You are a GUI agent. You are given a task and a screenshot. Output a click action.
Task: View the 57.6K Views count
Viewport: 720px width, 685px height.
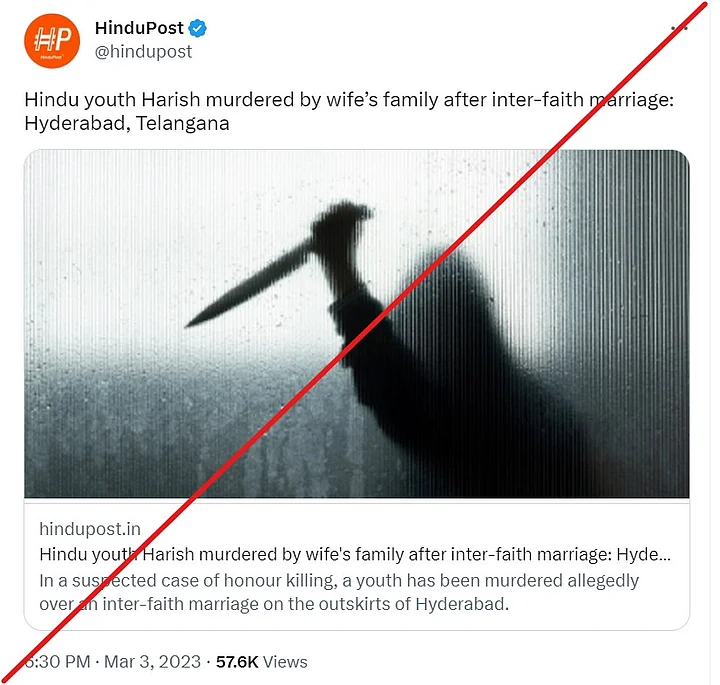coord(262,662)
